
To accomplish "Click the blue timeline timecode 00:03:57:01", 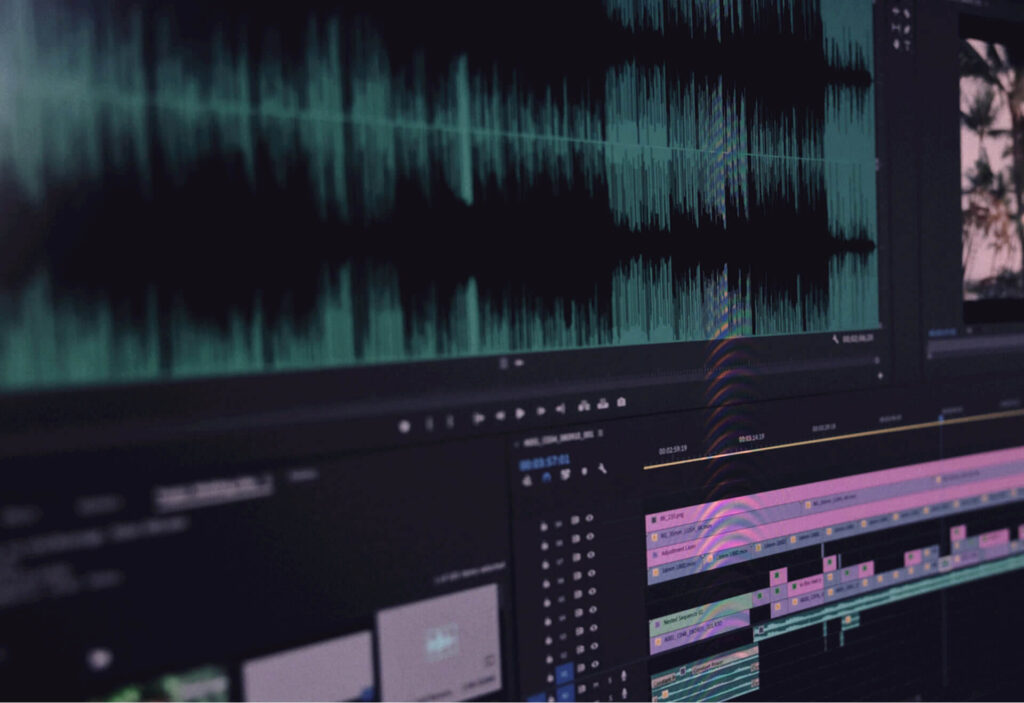I will pyautogui.click(x=544, y=461).
